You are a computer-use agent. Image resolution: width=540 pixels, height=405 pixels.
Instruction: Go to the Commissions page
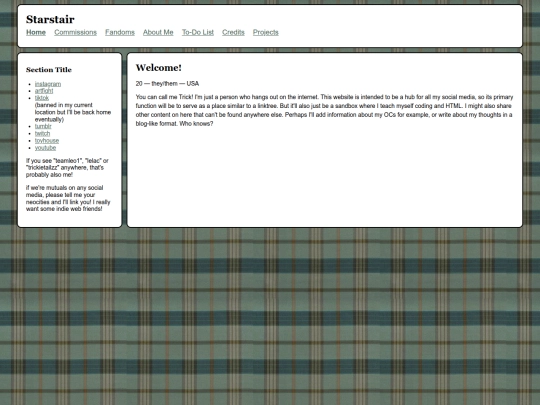75,32
